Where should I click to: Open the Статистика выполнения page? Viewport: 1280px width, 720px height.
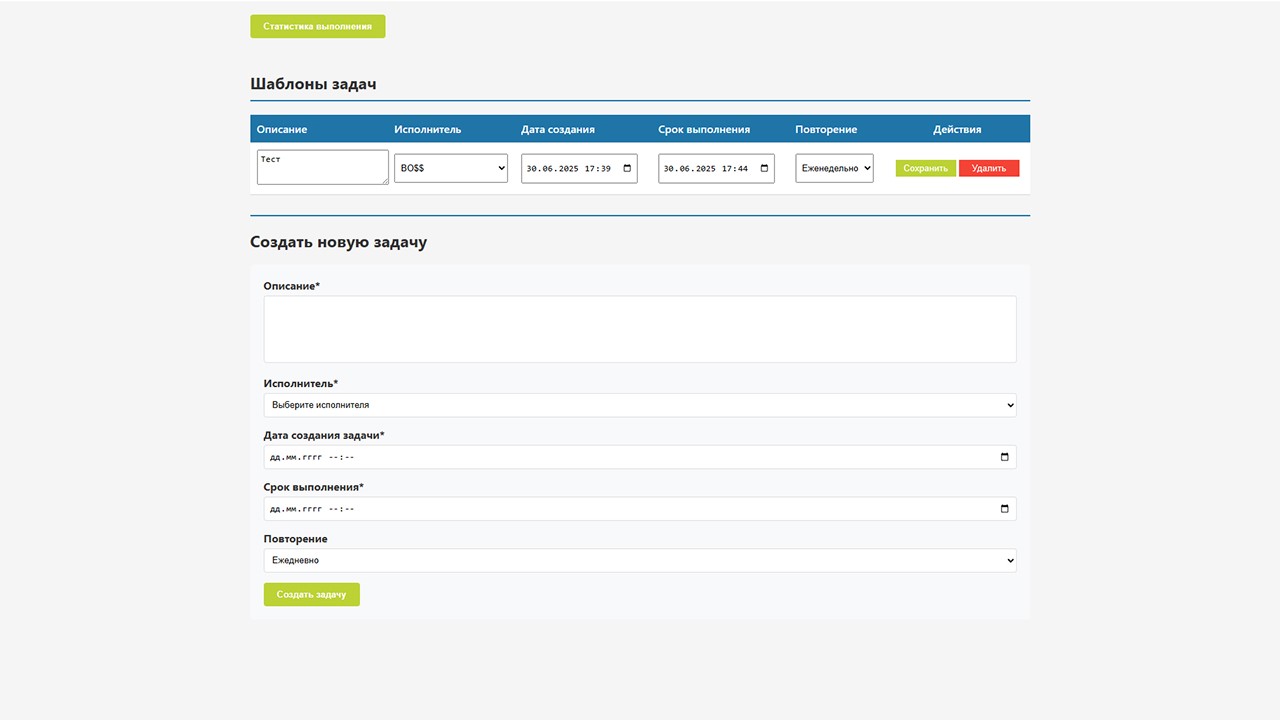317,26
